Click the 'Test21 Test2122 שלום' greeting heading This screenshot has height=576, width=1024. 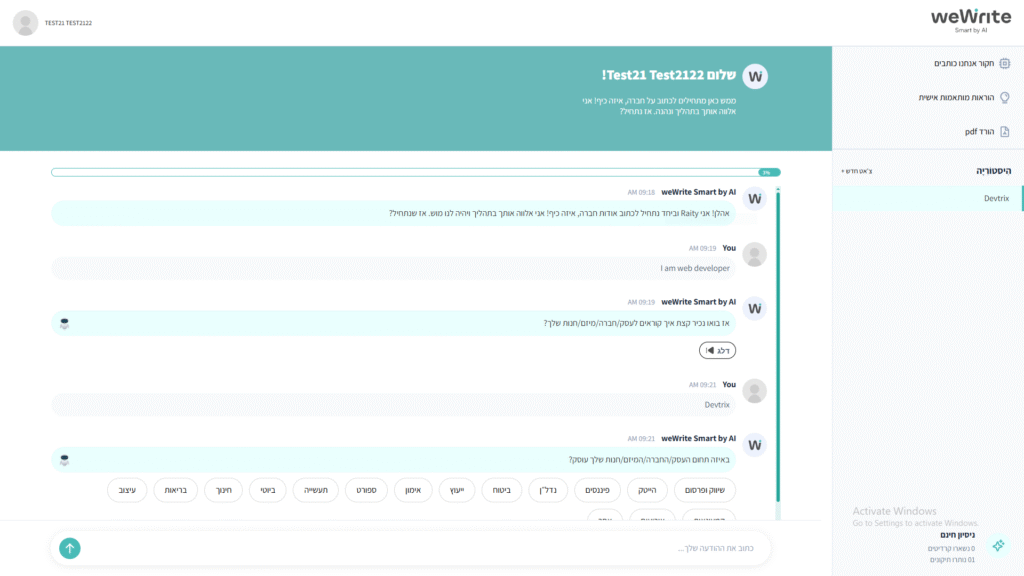[669, 75]
